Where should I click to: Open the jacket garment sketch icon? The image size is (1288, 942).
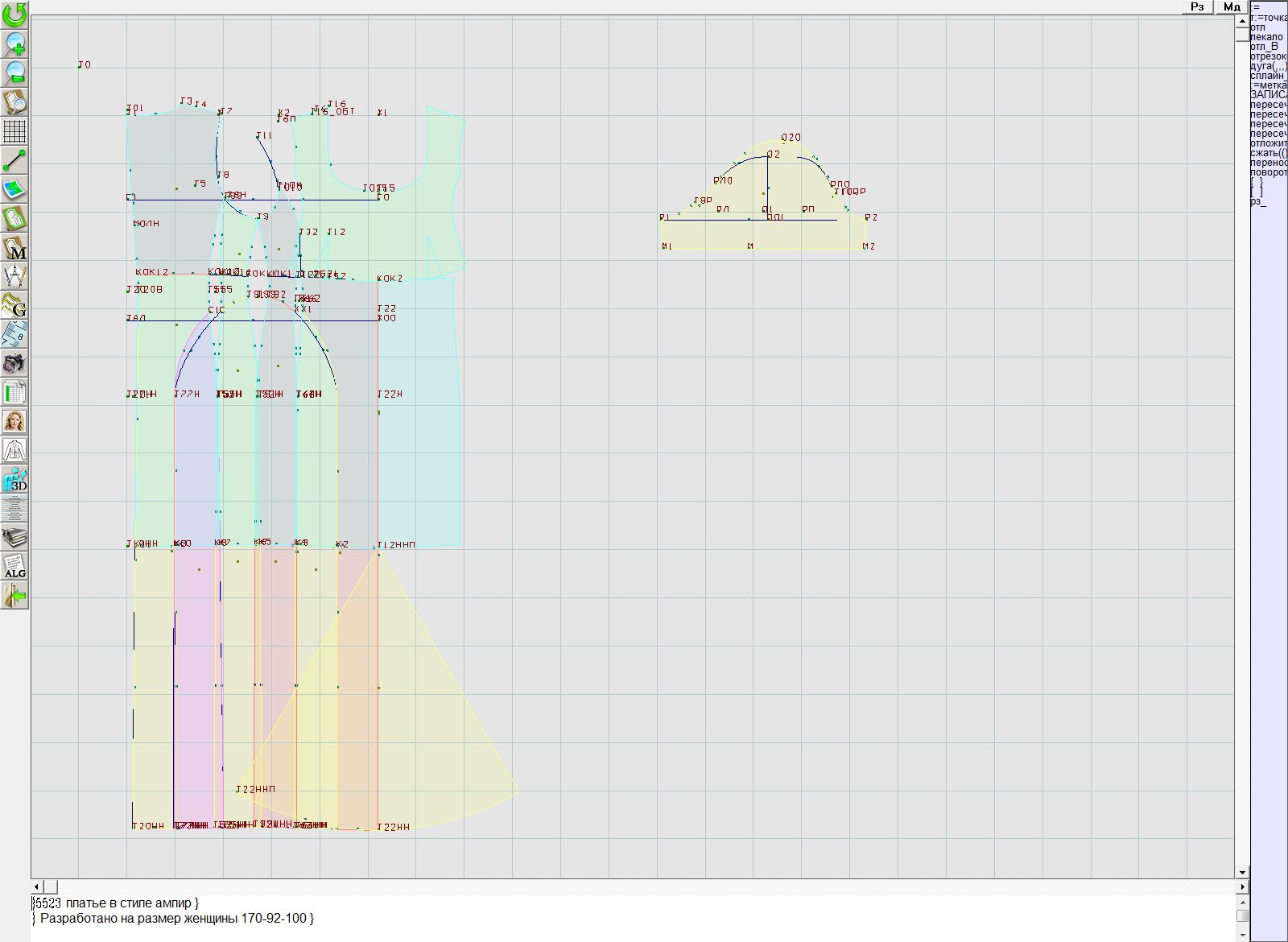[x=14, y=450]
